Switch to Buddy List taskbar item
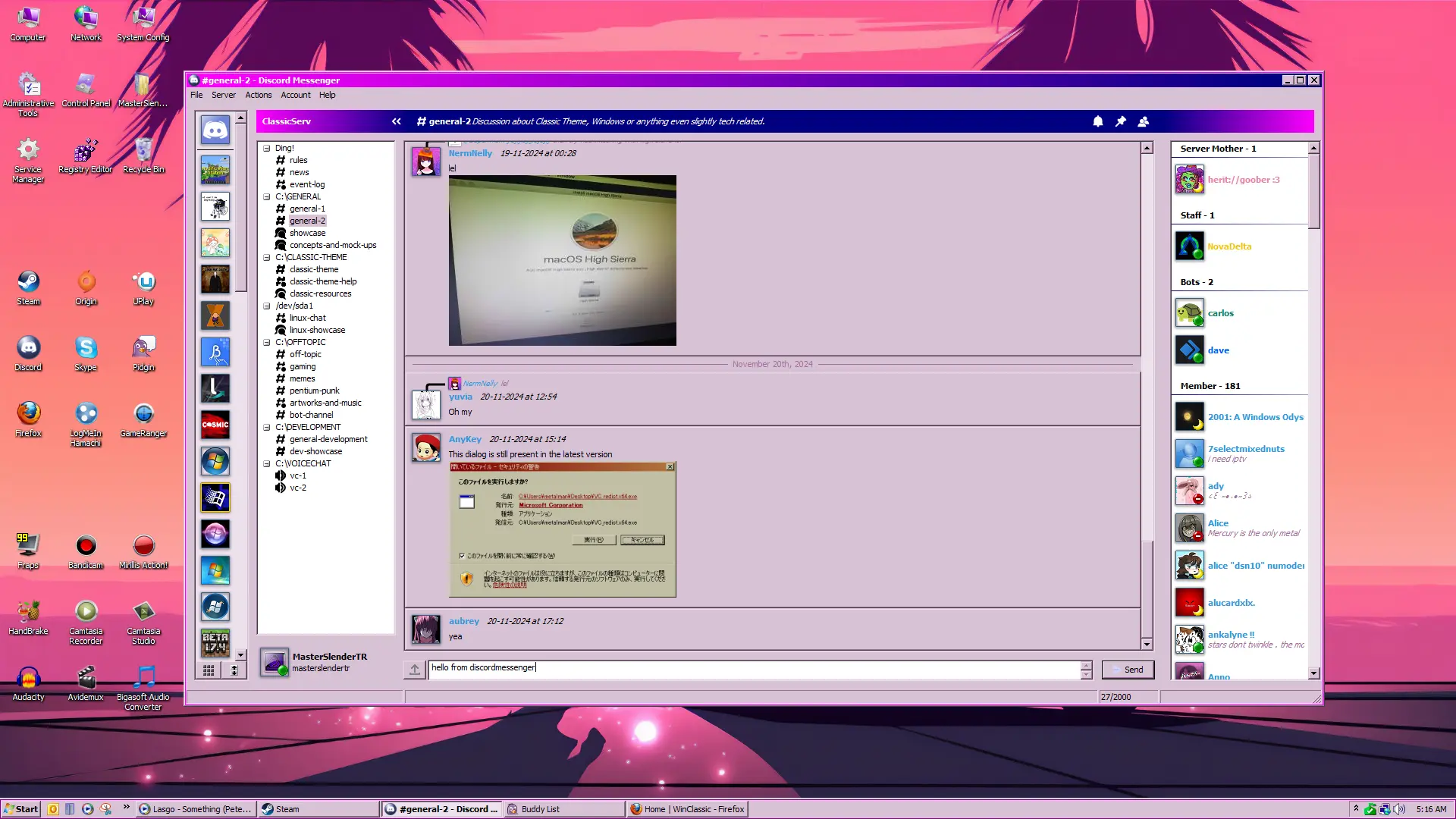Viewport: 1456px width, 819px height. point(563,809)
